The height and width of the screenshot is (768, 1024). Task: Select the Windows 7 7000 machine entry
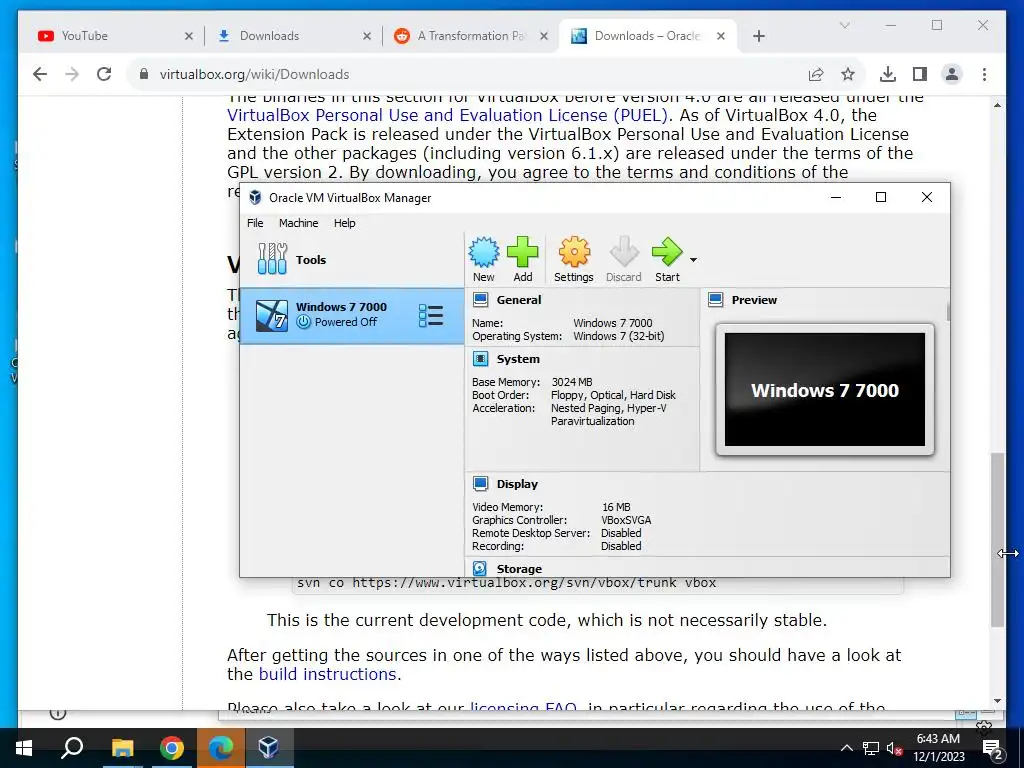[x=352, y=315]
